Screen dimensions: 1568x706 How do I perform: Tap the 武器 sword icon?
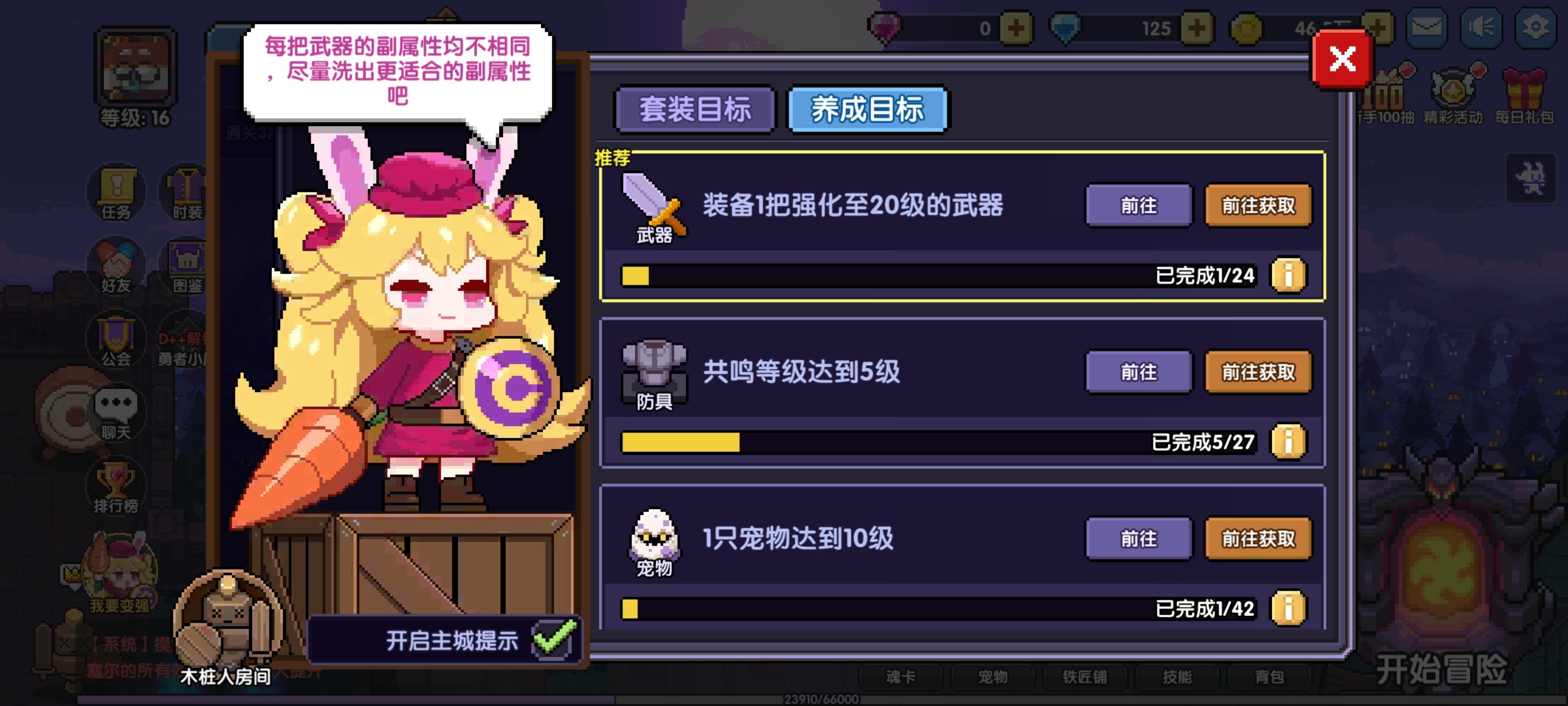coord(654,208)
